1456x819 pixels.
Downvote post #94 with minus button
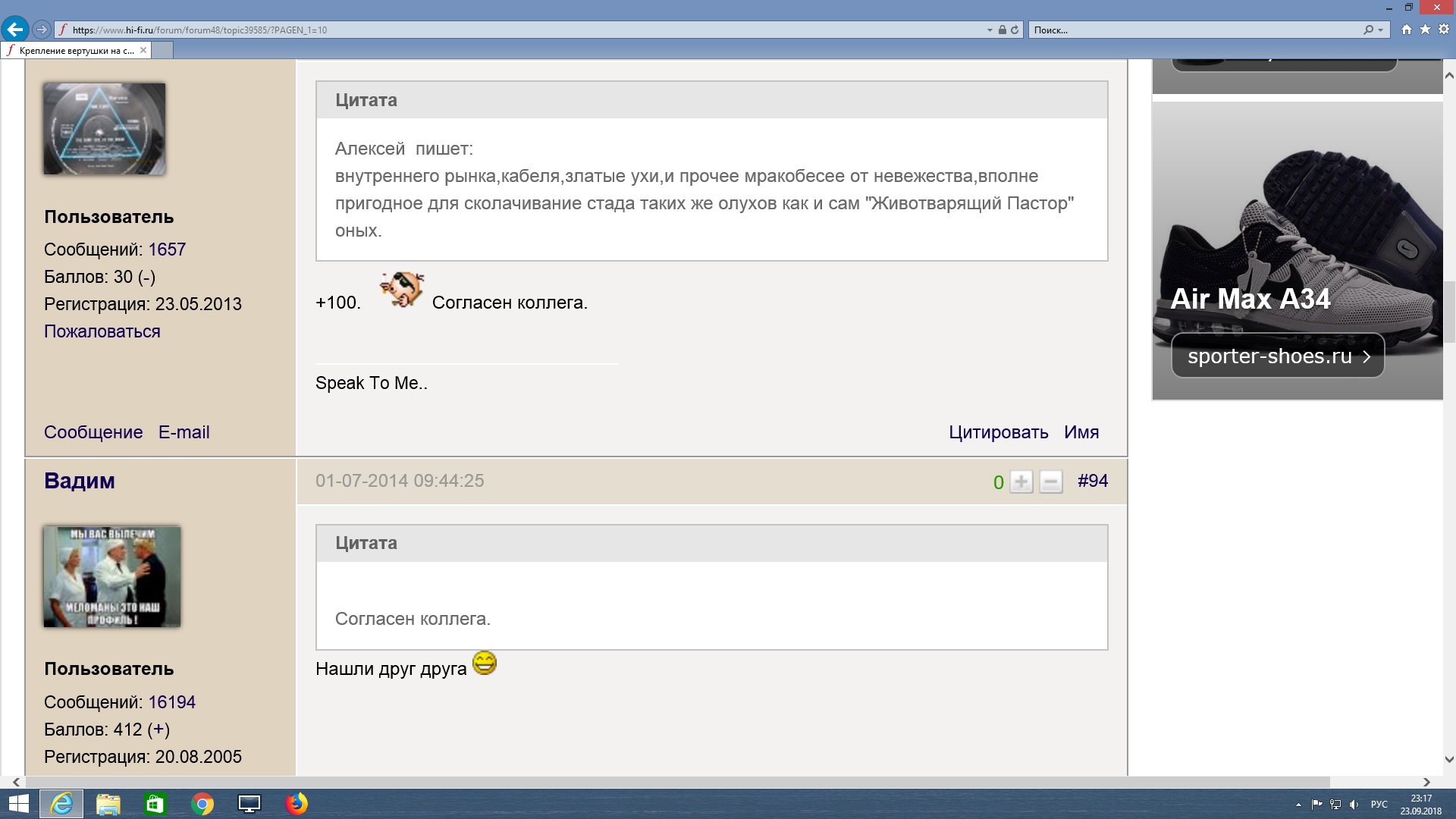[1050, 482]
